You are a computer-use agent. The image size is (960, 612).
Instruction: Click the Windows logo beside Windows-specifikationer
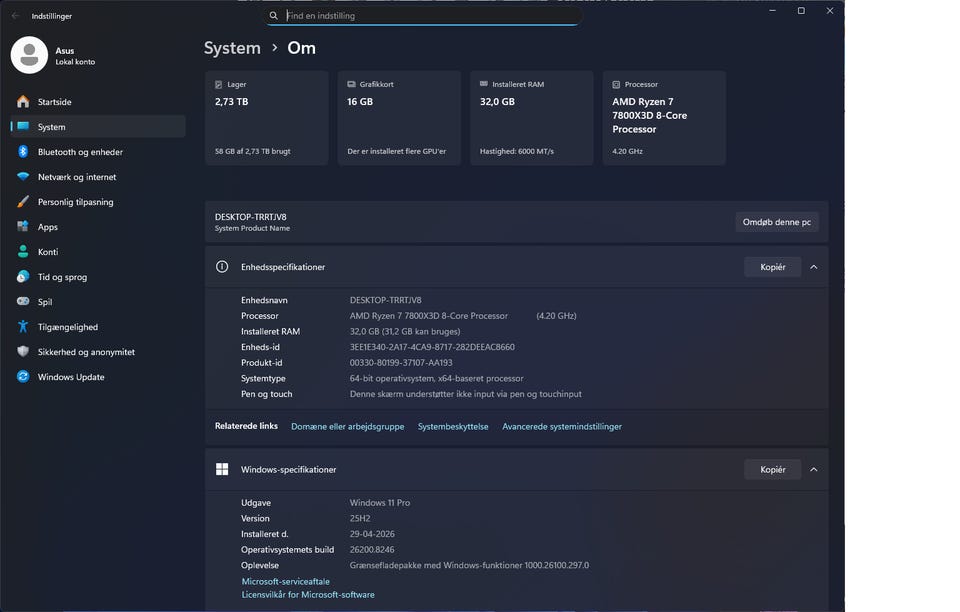[222, 469]
